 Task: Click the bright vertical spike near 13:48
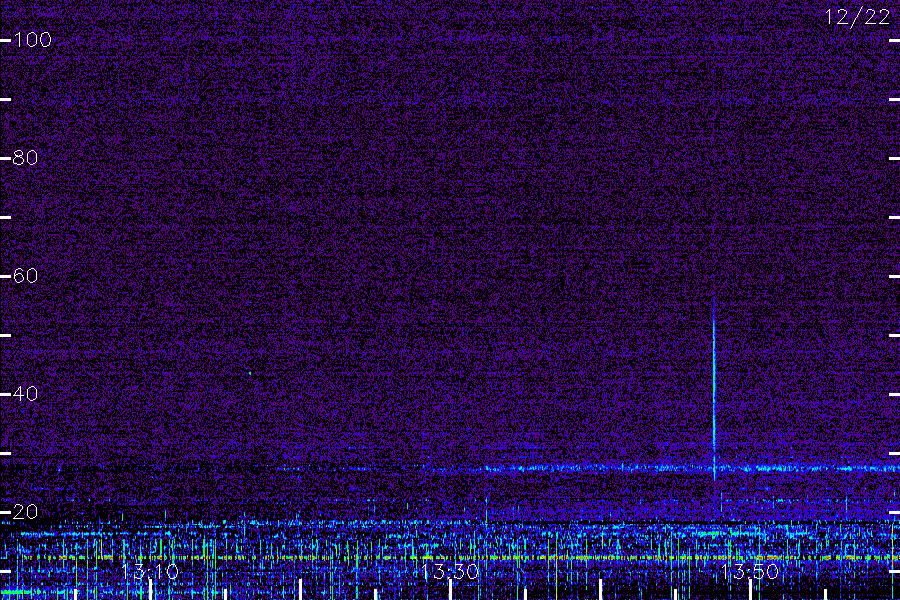pyautogui.click(x=714, y=388)
